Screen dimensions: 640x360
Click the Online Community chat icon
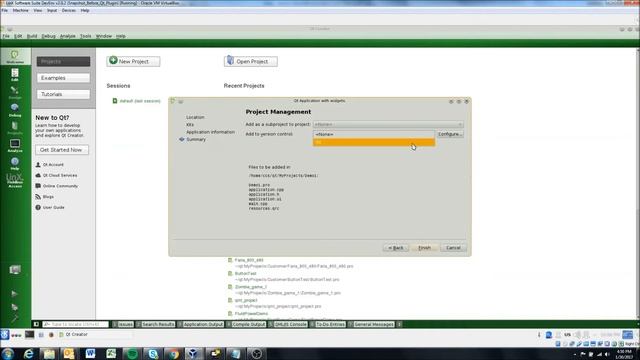[x=38, y=186]
